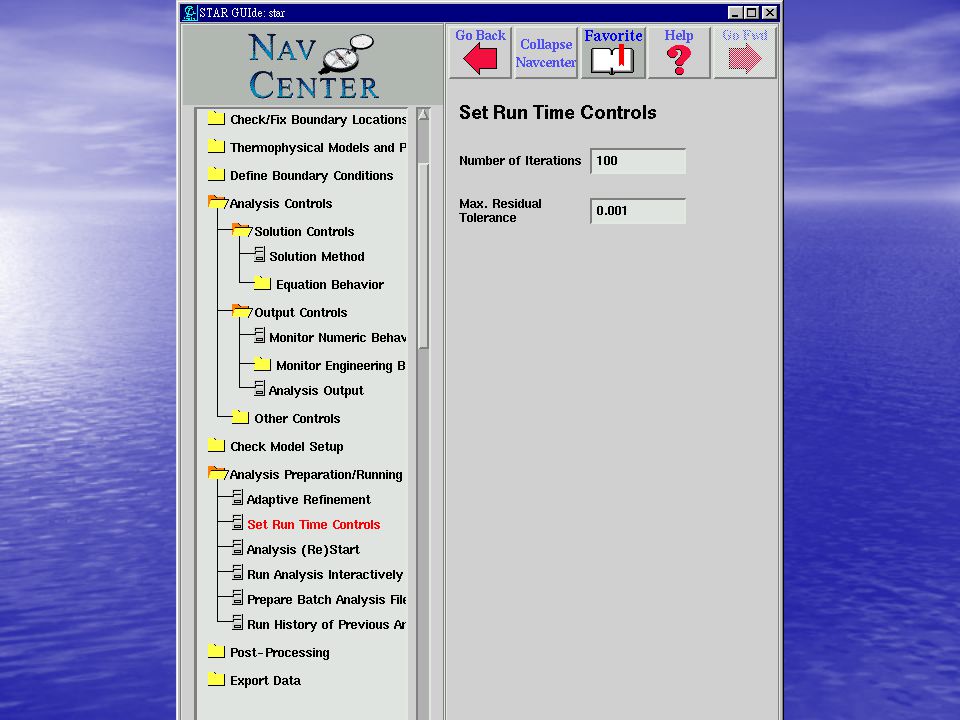Select Run History of Previous text

click(x=327, y=625)
